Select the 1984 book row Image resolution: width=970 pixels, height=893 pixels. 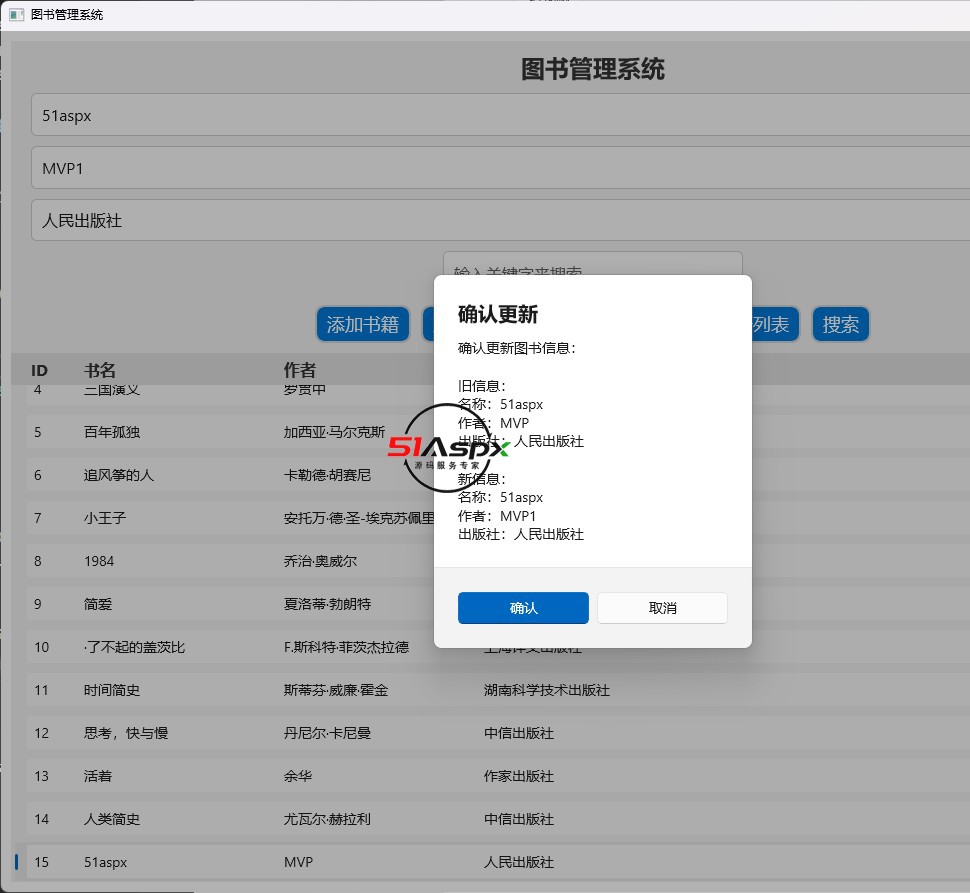200,561
